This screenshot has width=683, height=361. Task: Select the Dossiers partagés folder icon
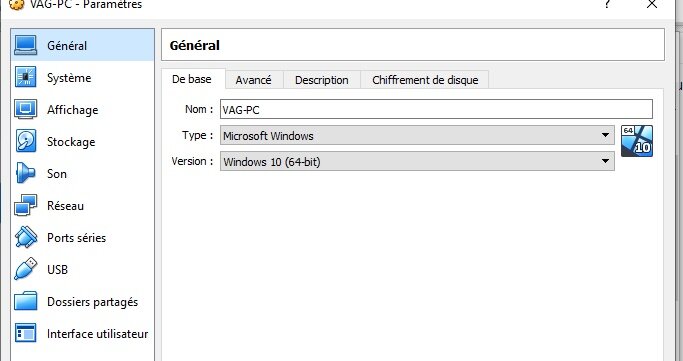pyautogui.click(x=26, y=301)
